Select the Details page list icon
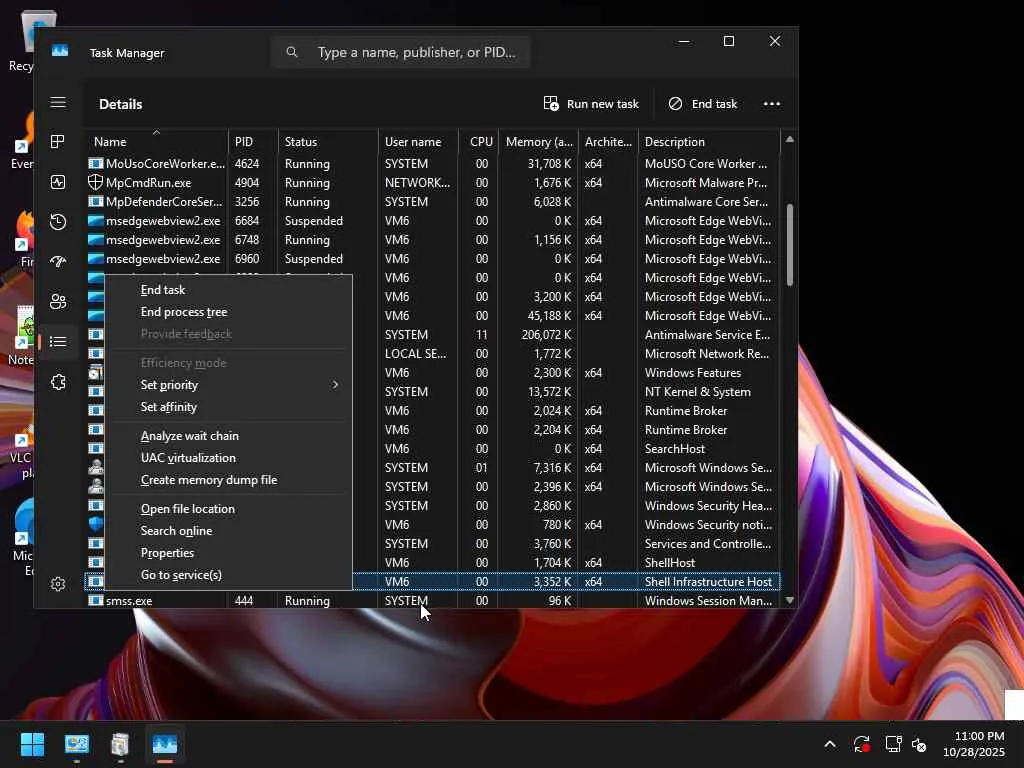The image size is (1024, 768). [x=58, y=342]
